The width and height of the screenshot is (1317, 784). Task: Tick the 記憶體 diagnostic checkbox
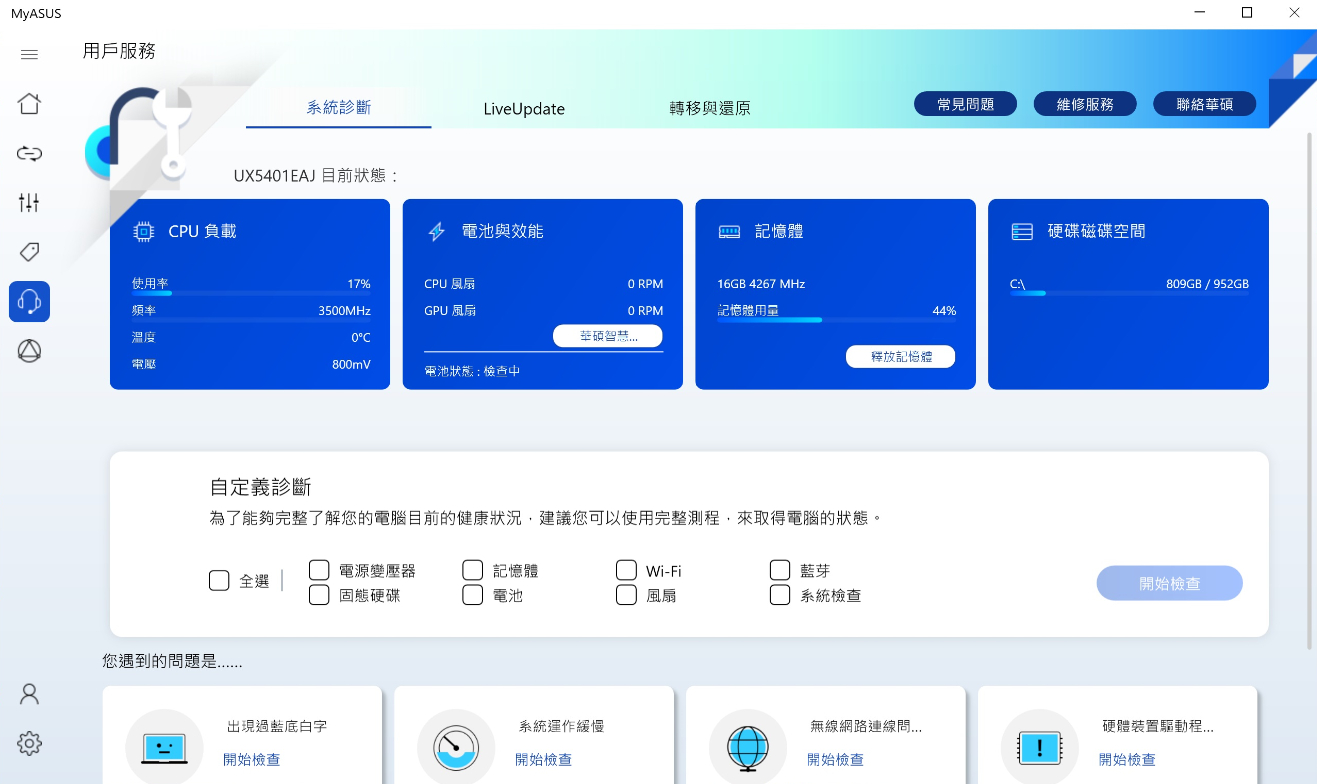click(473, 570)
